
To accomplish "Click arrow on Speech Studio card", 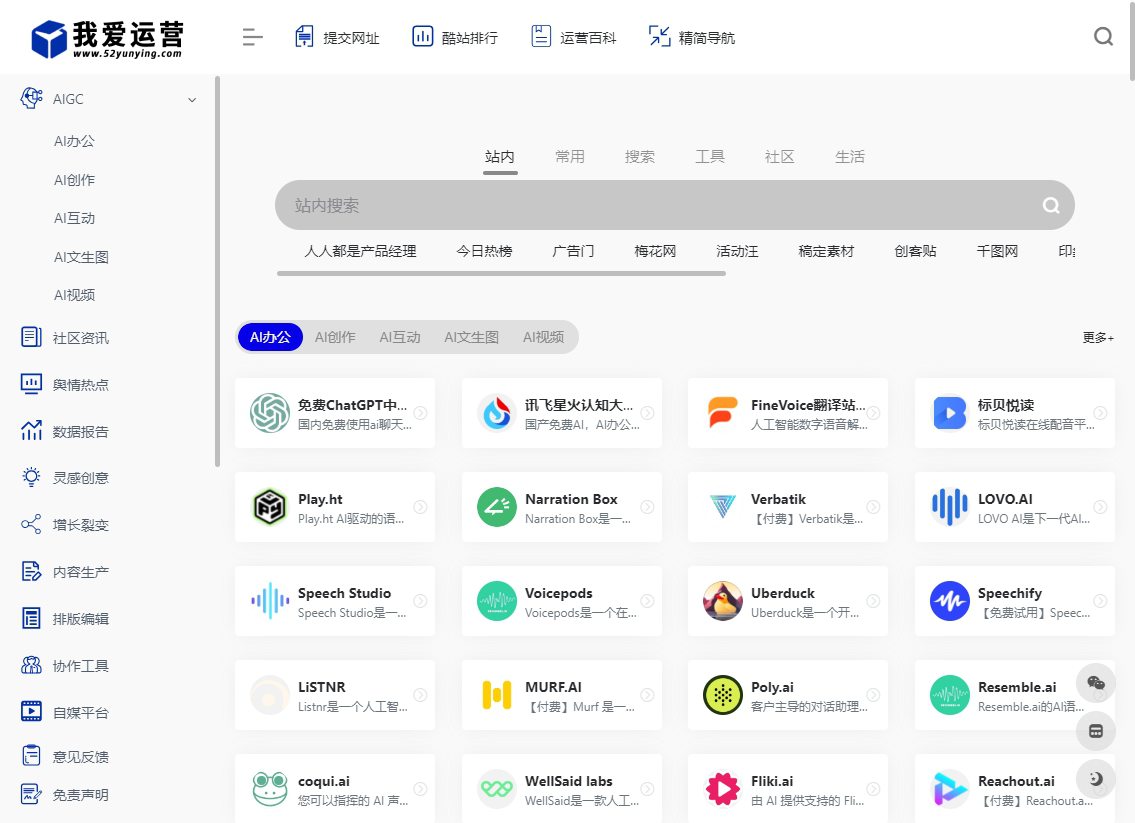I will click(x=420, y=601).
